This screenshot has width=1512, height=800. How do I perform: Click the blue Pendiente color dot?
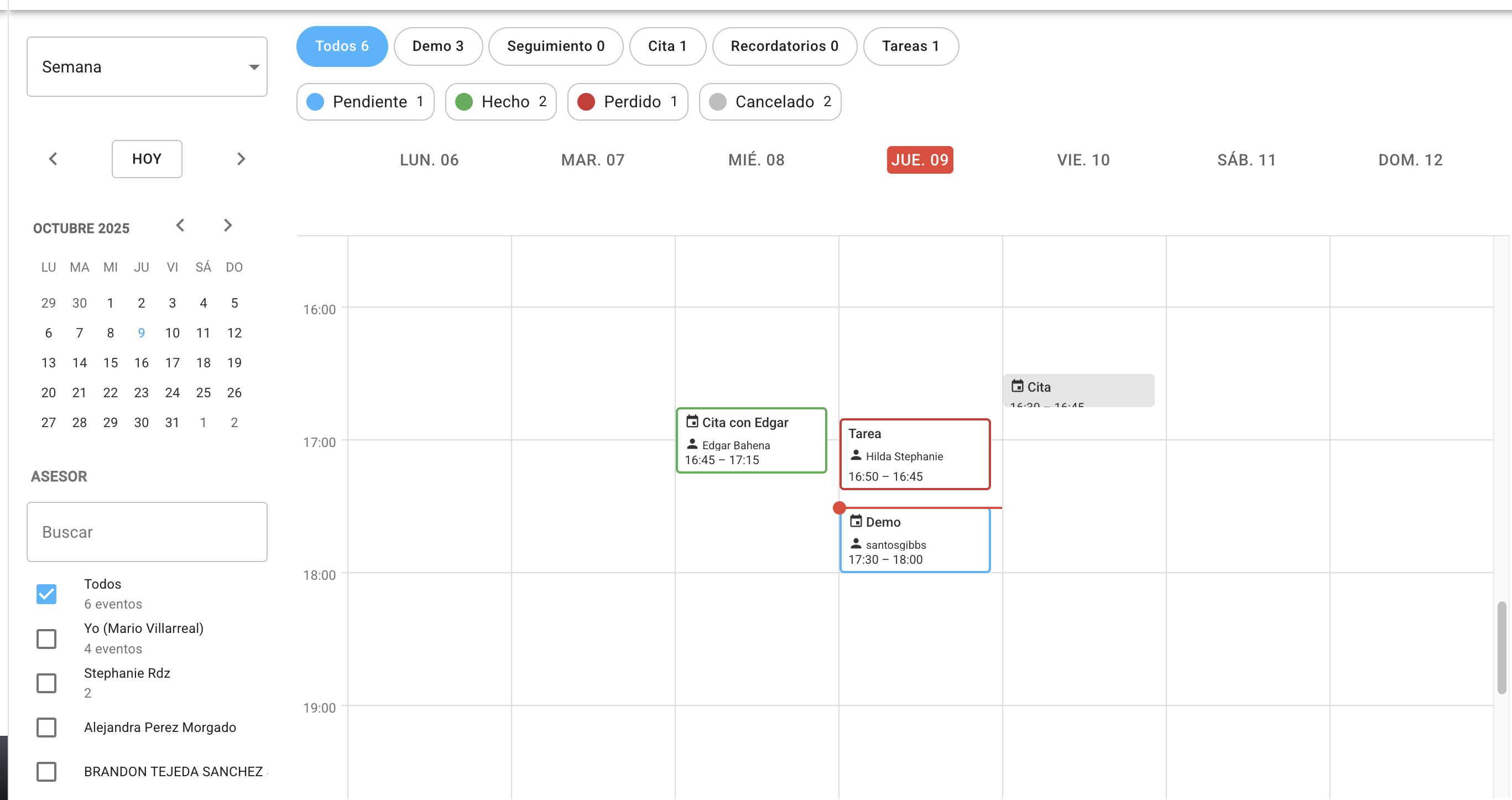315,102
